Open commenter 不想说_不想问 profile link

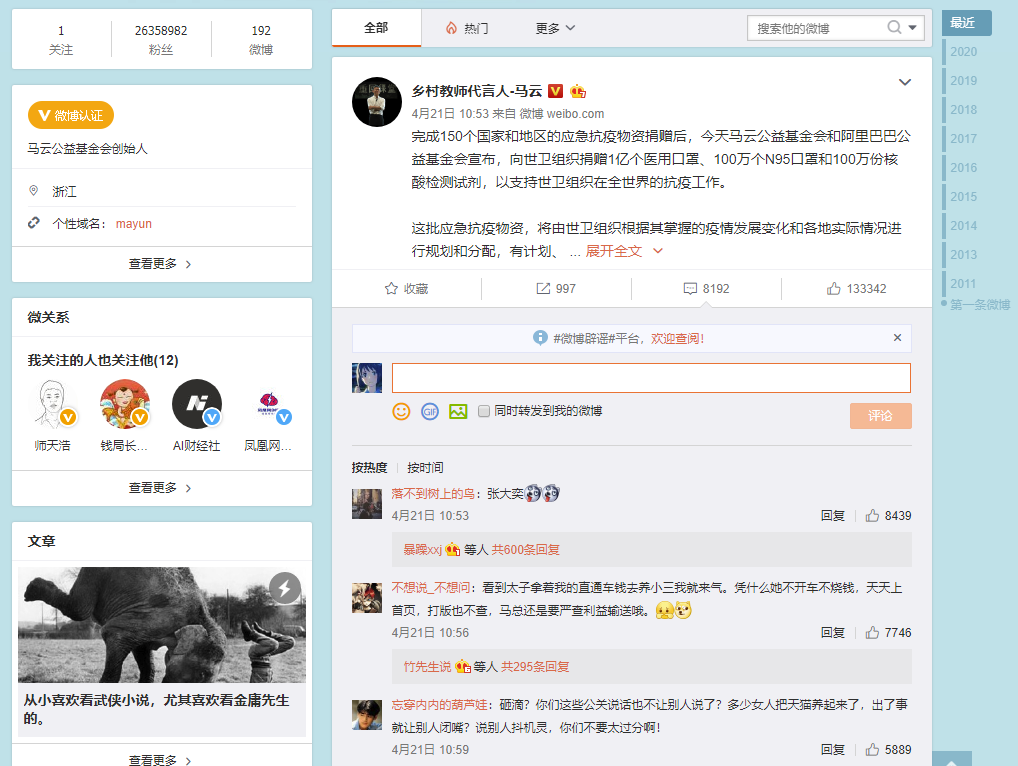[x=431, y=587]
